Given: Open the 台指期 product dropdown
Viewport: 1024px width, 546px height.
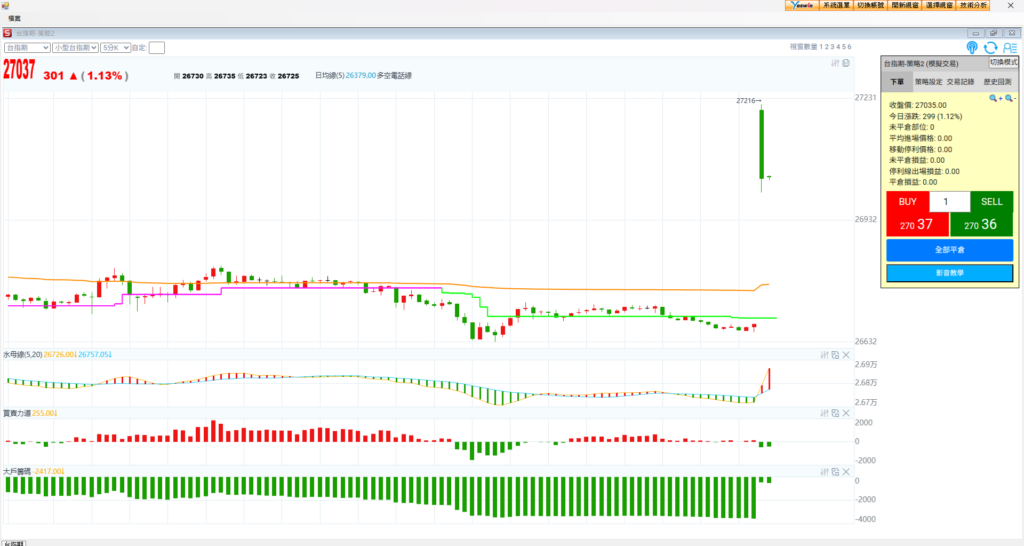Looking at the screenshot, I should click(27, 47).
